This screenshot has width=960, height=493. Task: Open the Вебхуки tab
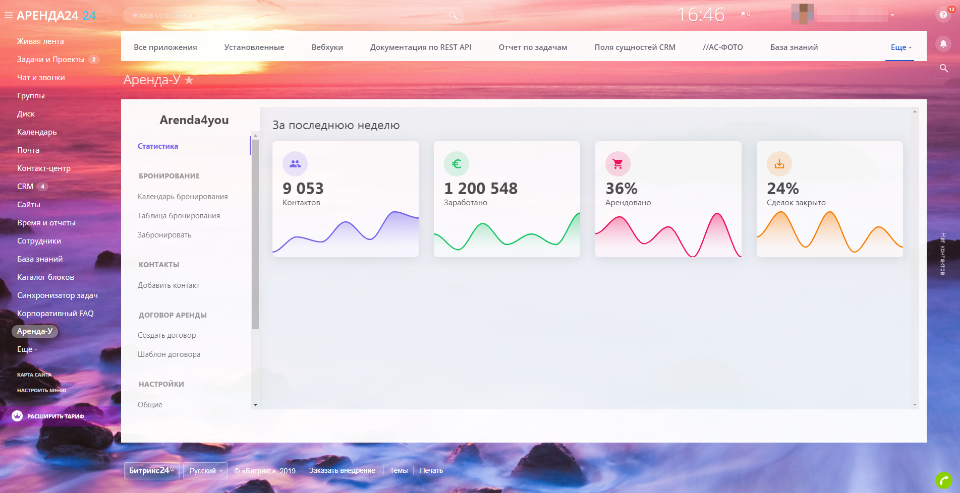[x=327, y=47]
